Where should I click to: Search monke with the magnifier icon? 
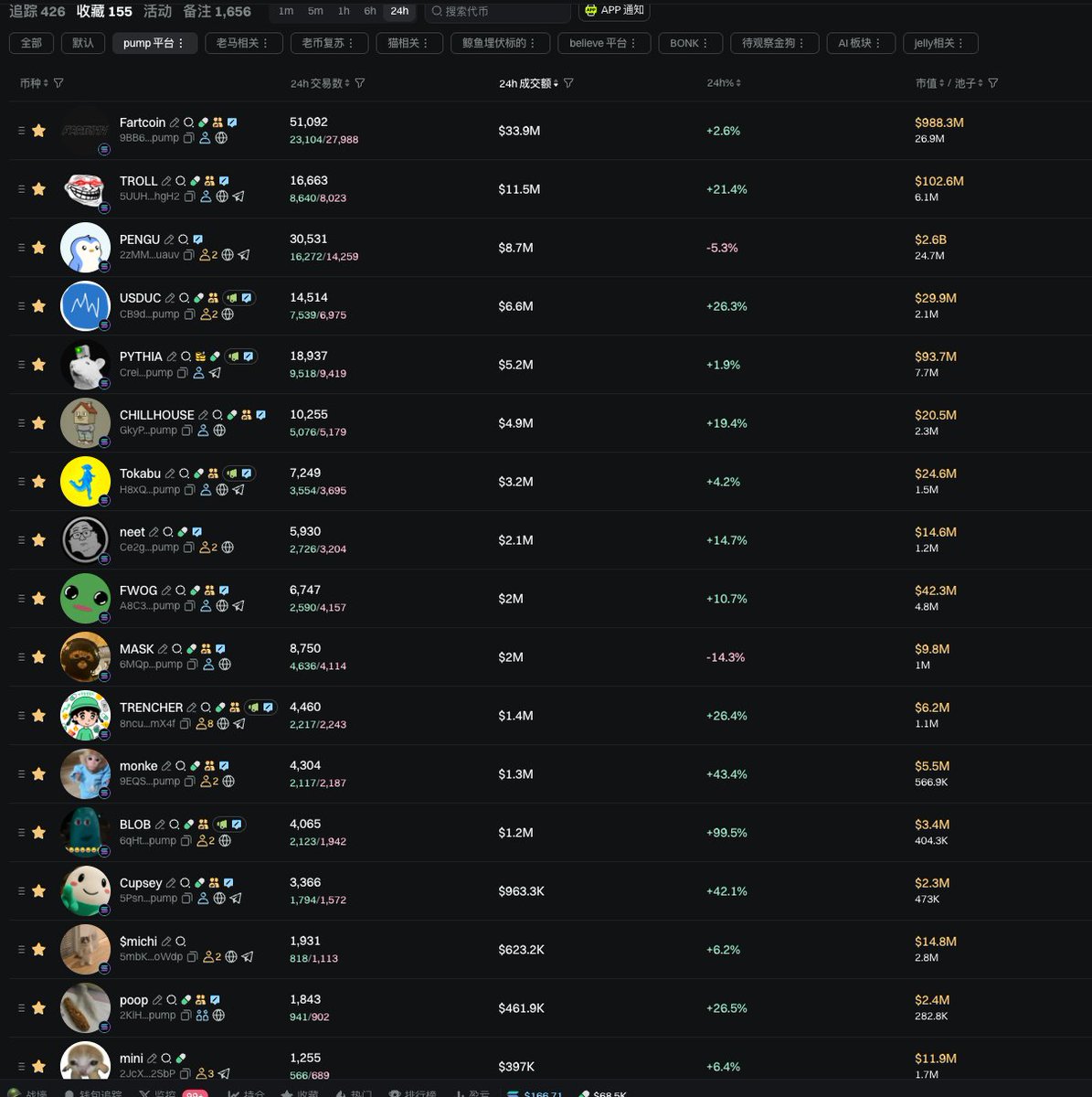point(181,766)
